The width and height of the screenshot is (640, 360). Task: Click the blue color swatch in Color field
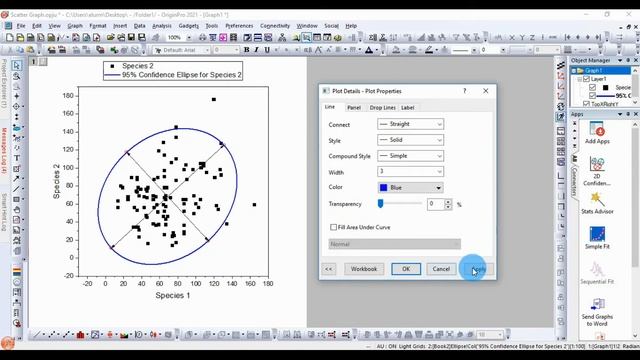pos(383,188)
